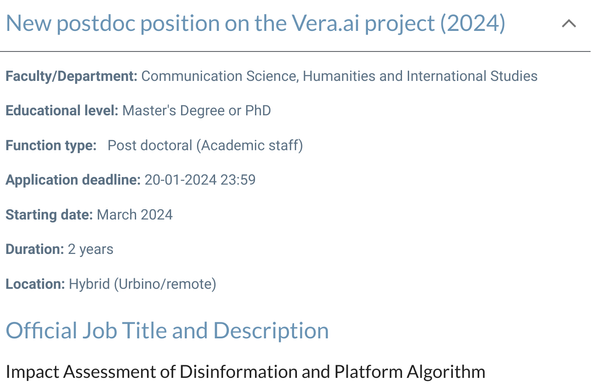Select the 'Starting date:' label
Viewport: 591px width, 389px height.
[49, 214]
